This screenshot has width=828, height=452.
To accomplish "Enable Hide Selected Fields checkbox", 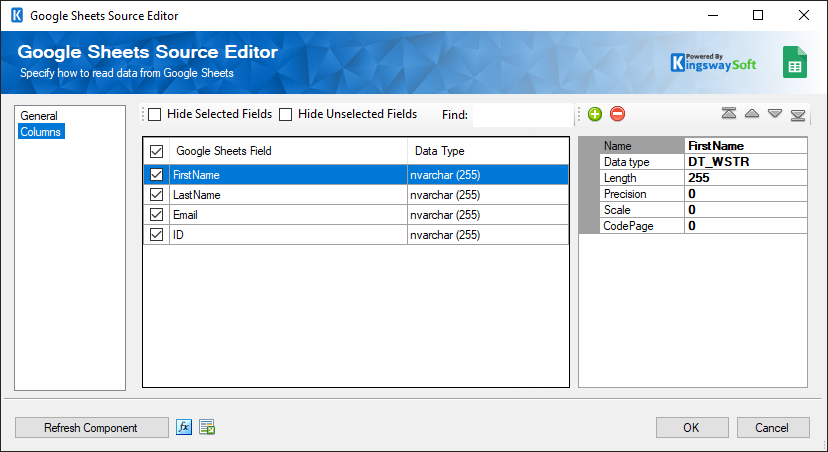I will click(155, 114).
